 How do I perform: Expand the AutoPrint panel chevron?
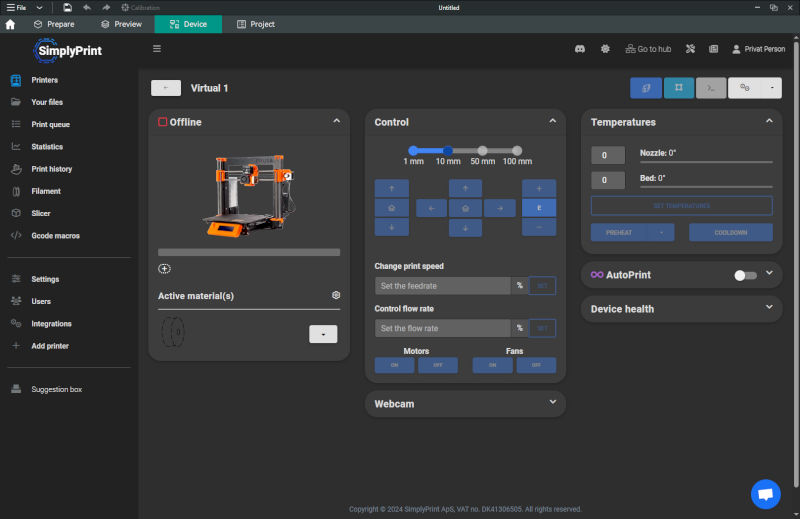pyautogui.click(x=769, y=274)
